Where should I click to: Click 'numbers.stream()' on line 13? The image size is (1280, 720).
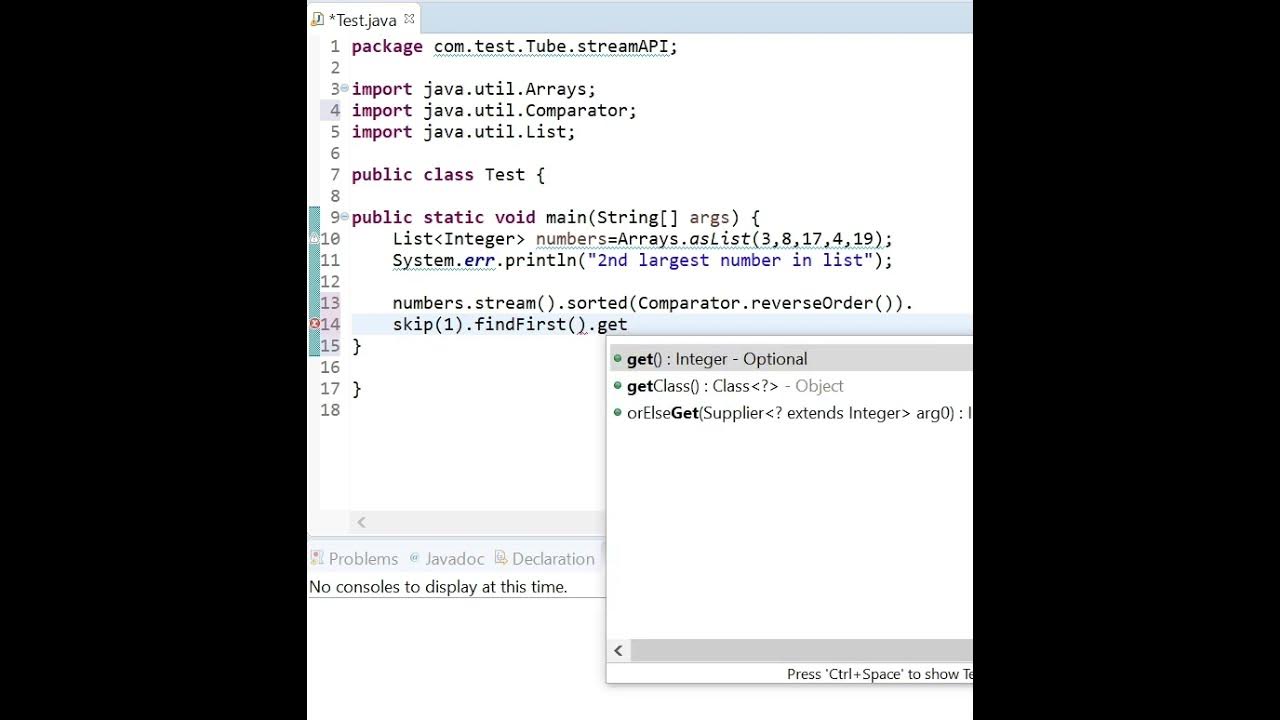pos(475,303)
